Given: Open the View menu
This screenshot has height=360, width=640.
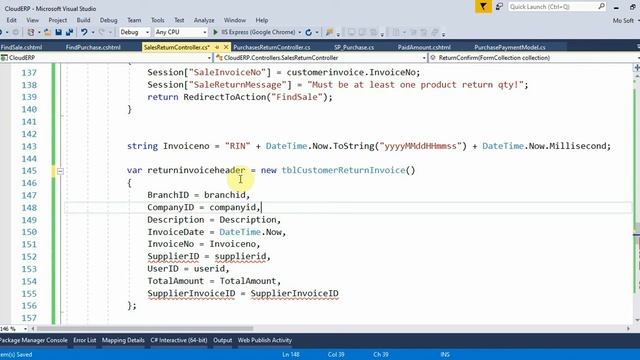Looking at the screenshot, I should [32, 20].
